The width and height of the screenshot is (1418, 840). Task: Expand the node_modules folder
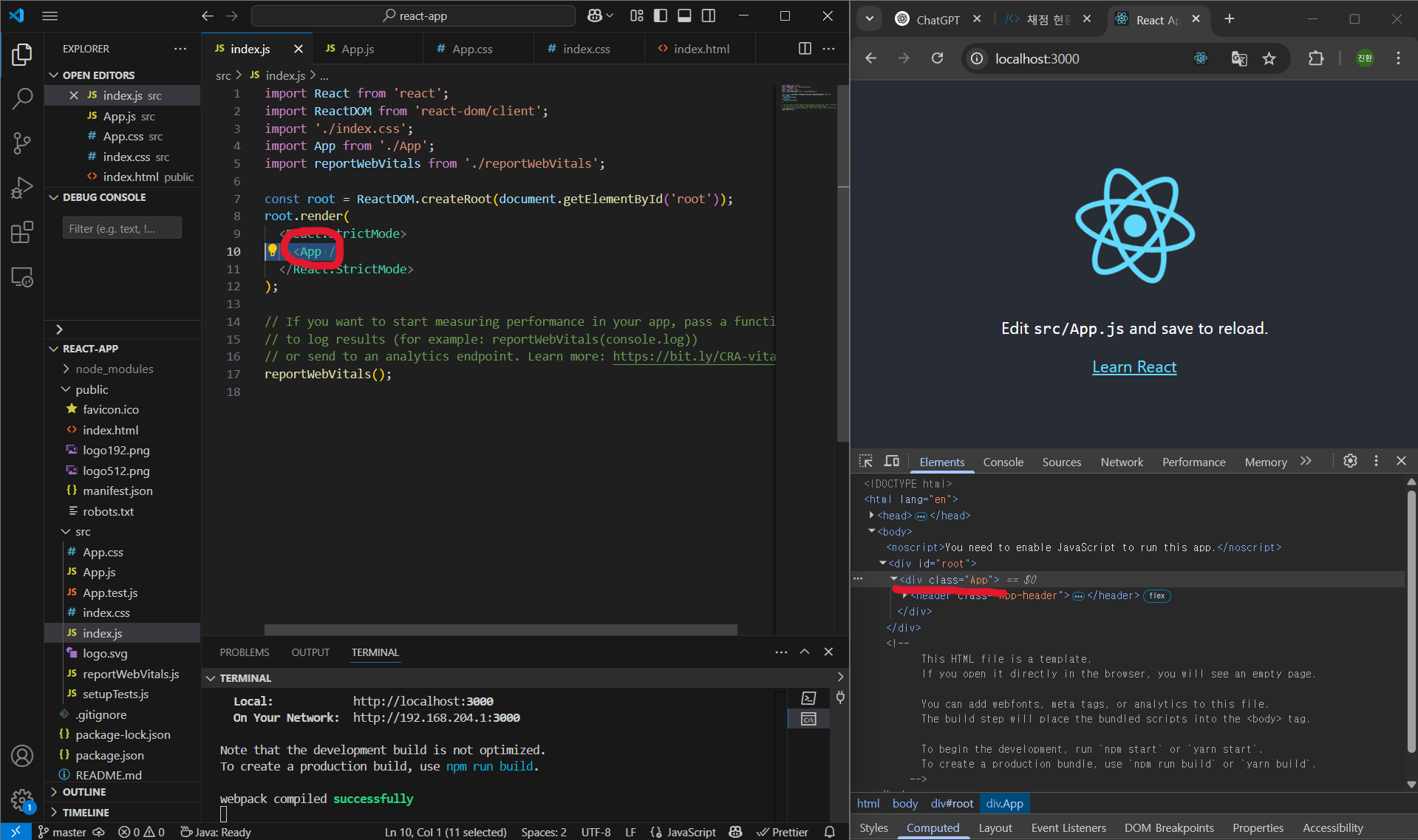click(114, 369)
